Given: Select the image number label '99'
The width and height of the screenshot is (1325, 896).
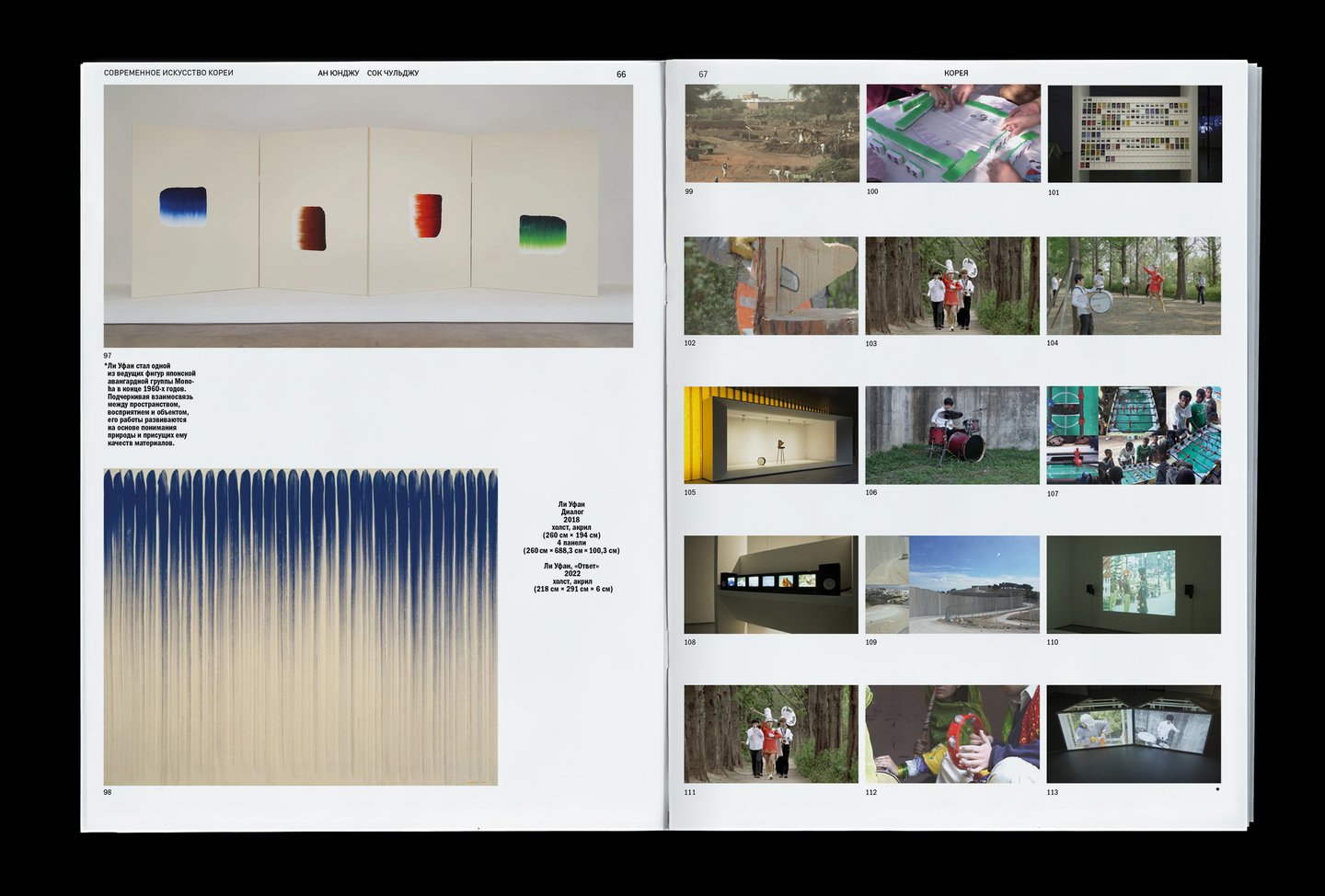Looking at the screenshot, I should tap(689, 191).
